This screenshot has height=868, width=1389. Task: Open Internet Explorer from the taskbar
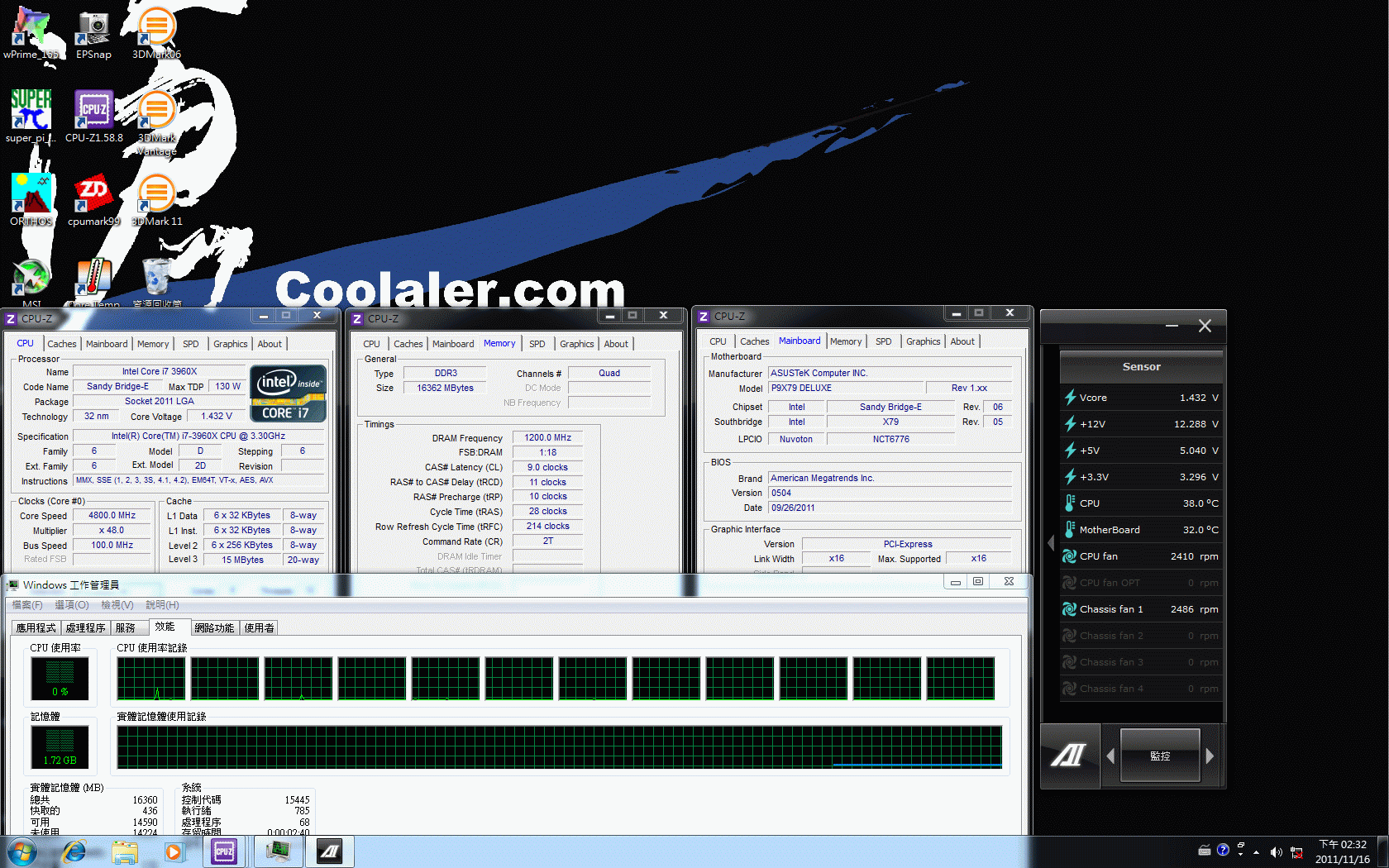74,852
